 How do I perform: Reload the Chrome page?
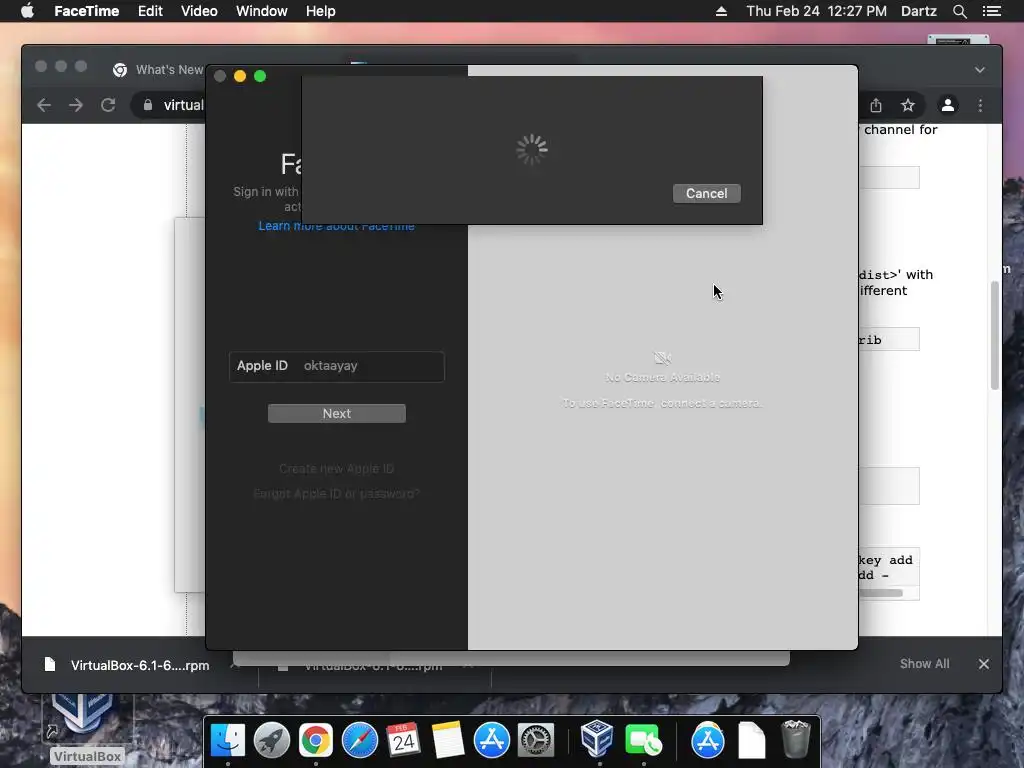pos(108,105)
